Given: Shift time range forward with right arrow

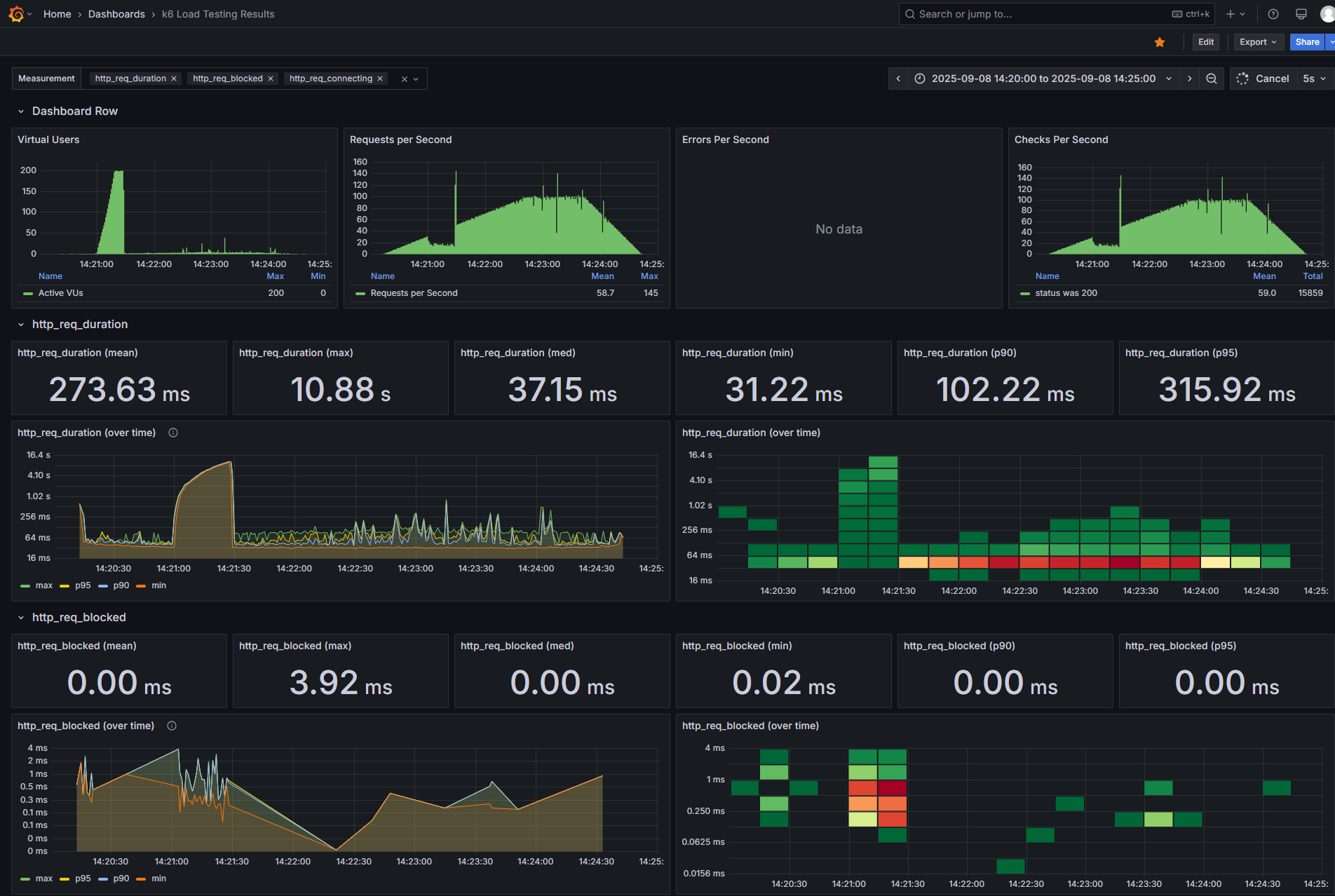Looking at the screenshot, I should [1189, 79].
